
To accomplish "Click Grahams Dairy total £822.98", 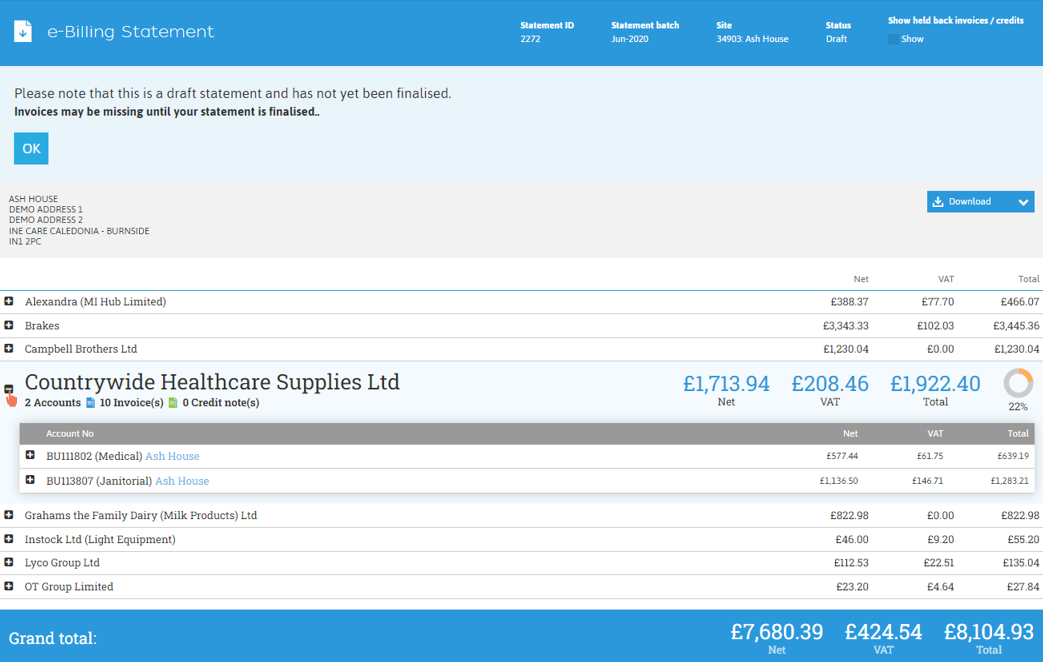I will (x=1020, y=516).
